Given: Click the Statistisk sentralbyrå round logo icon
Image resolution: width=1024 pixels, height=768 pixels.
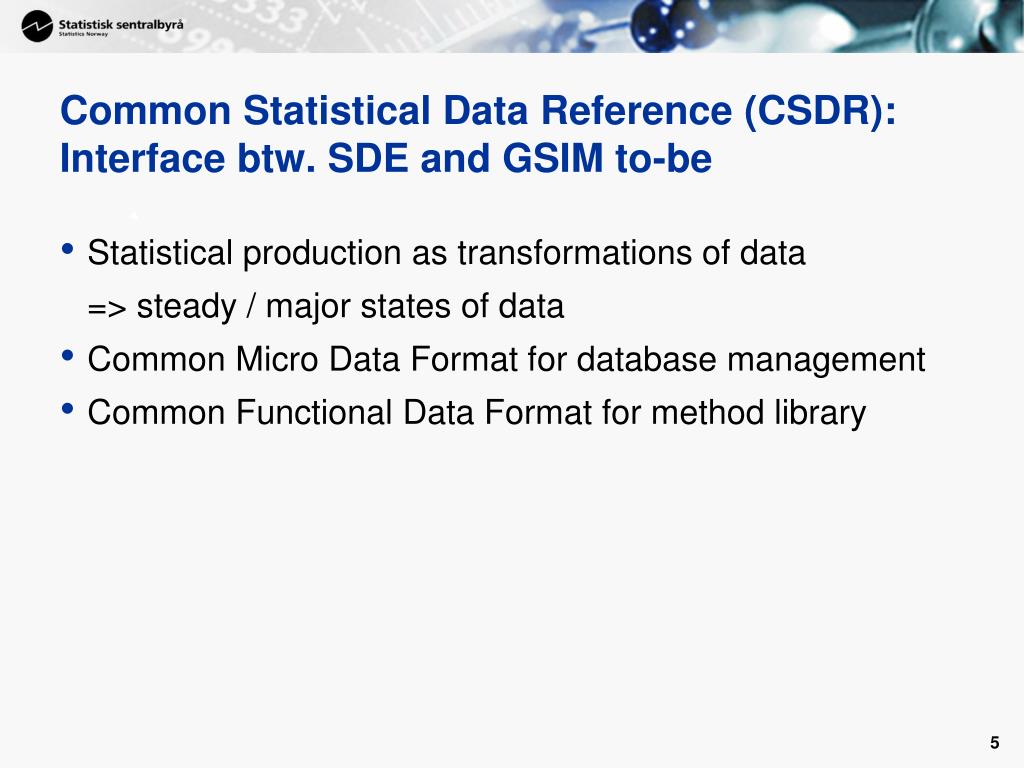Looking at the screenshot, I should 37,27.
